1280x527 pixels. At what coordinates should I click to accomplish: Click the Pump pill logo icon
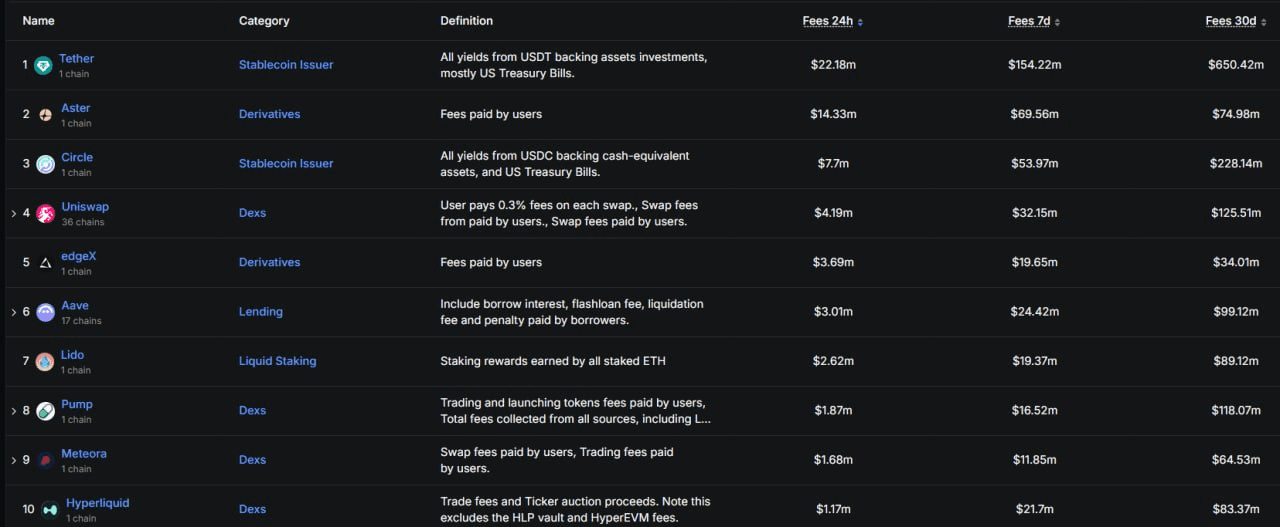click(x=45, y=411)
